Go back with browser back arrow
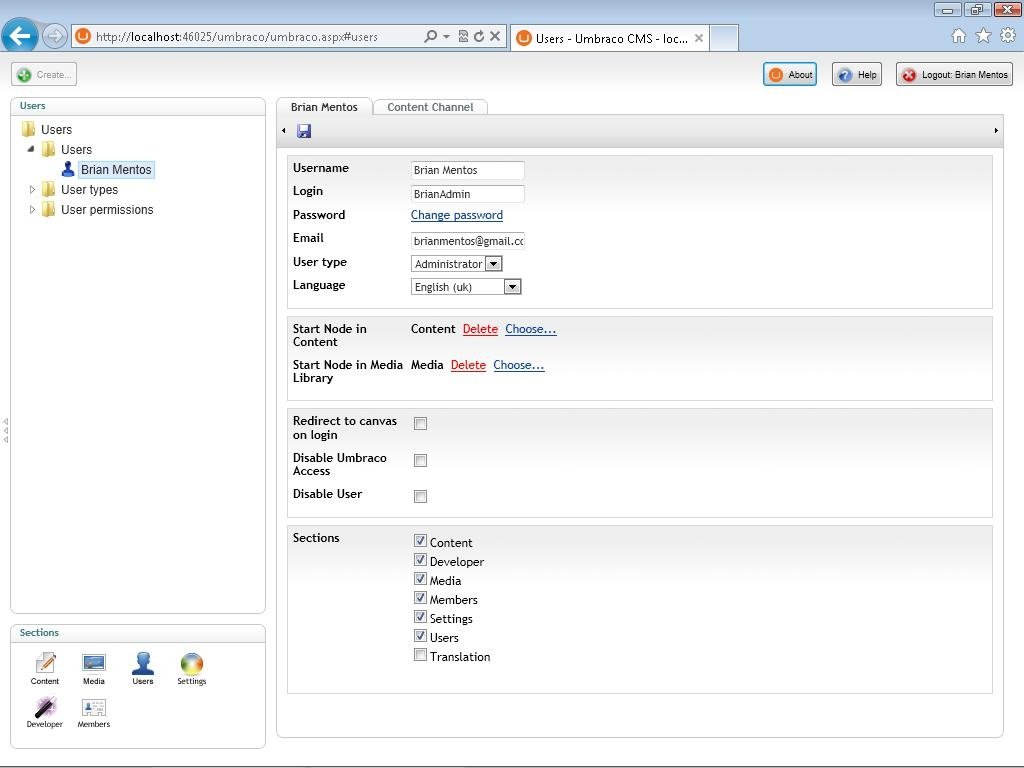1024x768 pixels. (20, 35)
